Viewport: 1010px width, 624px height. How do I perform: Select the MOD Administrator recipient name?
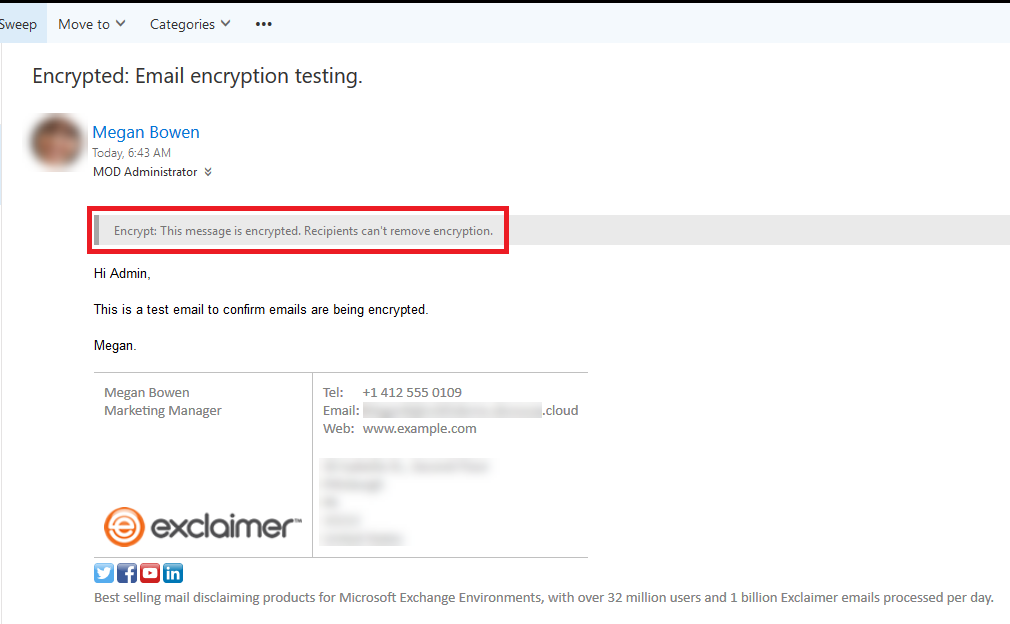pos(145,172)
